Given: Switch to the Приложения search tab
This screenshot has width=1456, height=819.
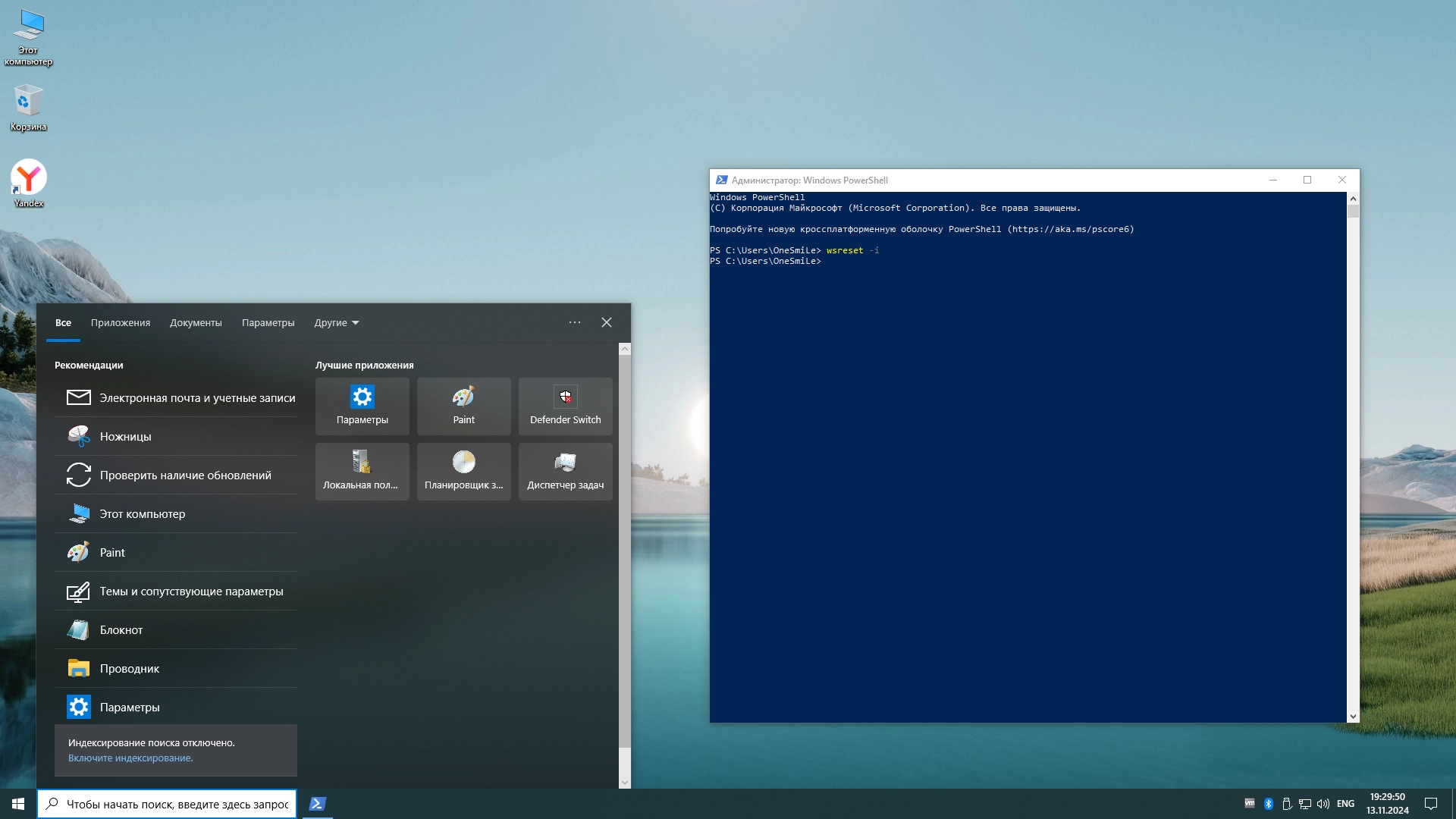Looking at the screenshot, I should coord(121,323).
